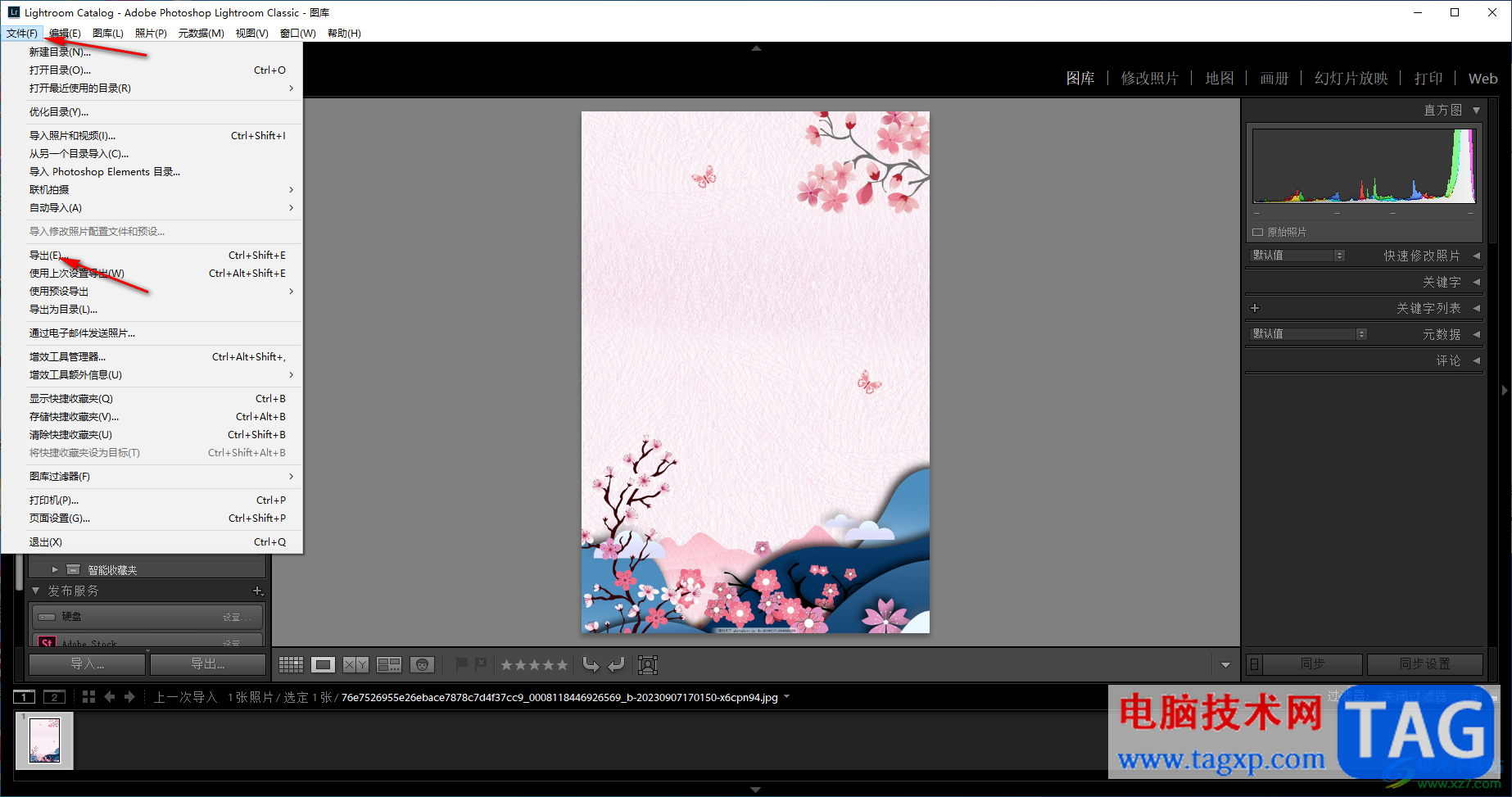Screen dimensions: 1512x797
Task: Hide the bottom filmstrip panel
Action: tap(756, 790)
